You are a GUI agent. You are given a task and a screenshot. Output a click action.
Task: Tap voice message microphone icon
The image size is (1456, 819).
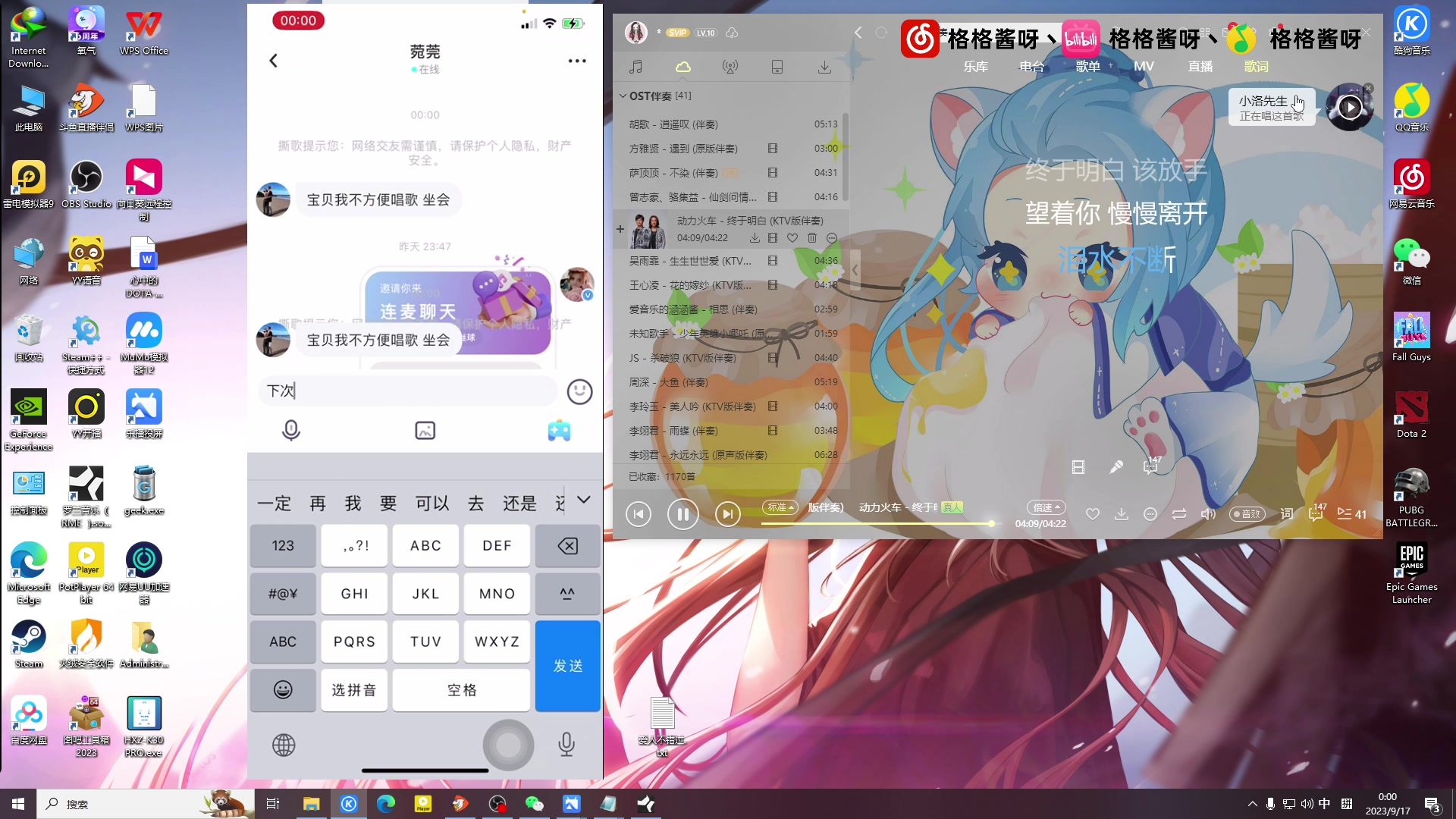click(x=291, y=431)
